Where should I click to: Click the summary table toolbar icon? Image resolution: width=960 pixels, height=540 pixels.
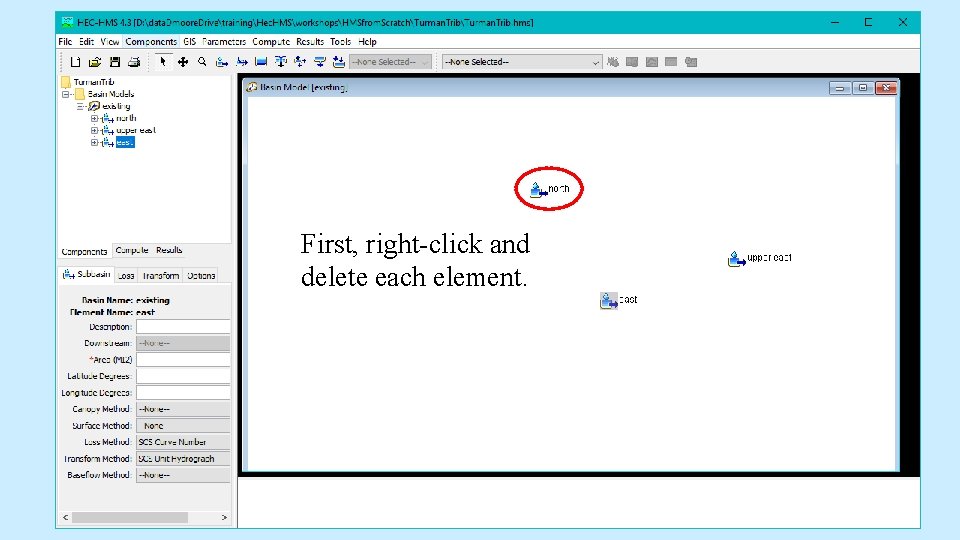[x=671, y=62]
